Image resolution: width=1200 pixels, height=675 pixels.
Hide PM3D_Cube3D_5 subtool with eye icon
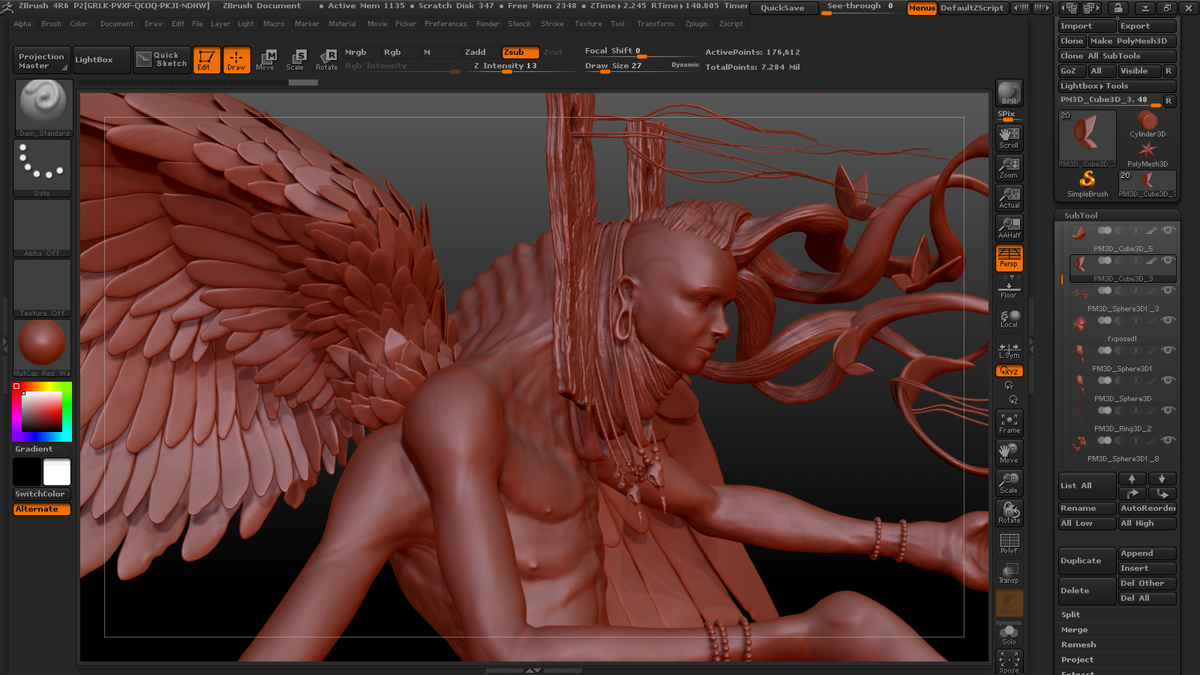(x=1168, y=231)
